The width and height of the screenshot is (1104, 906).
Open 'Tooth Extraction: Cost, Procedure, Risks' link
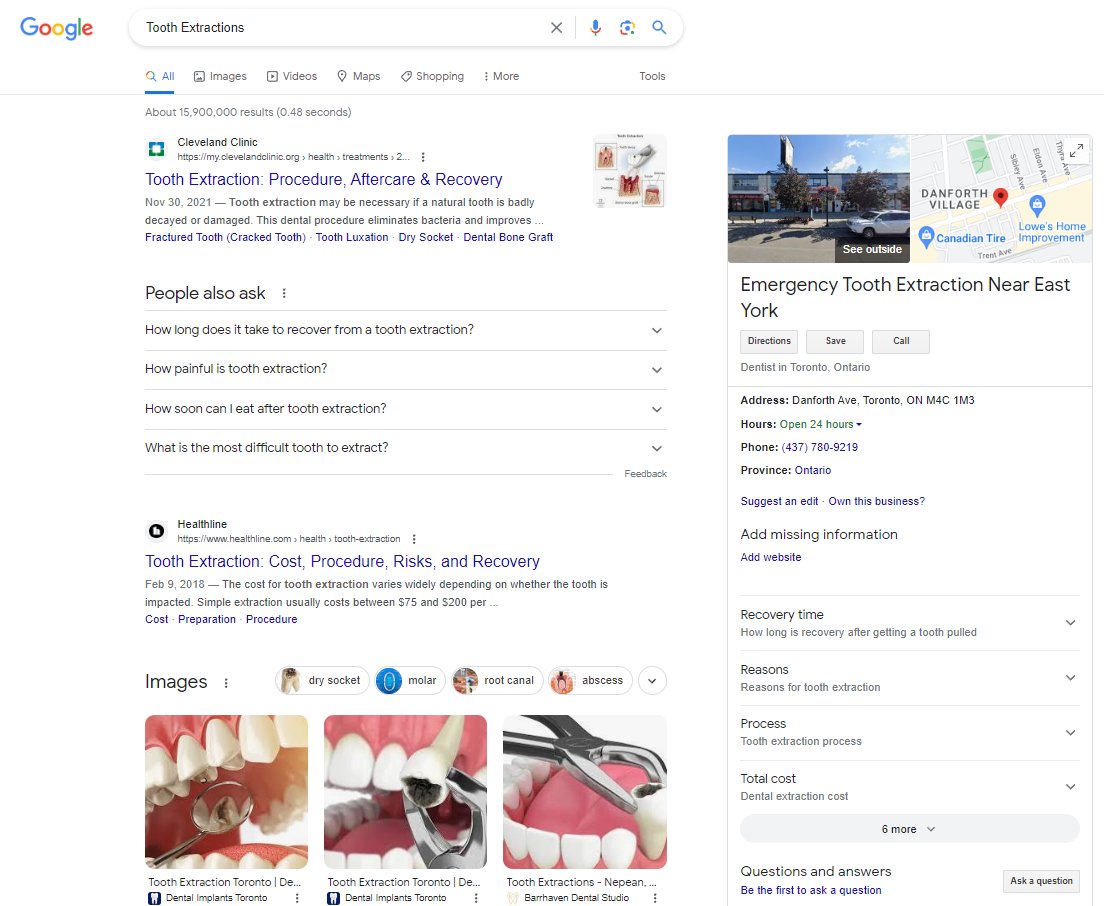pyautogui.click(x=342, y=562)
